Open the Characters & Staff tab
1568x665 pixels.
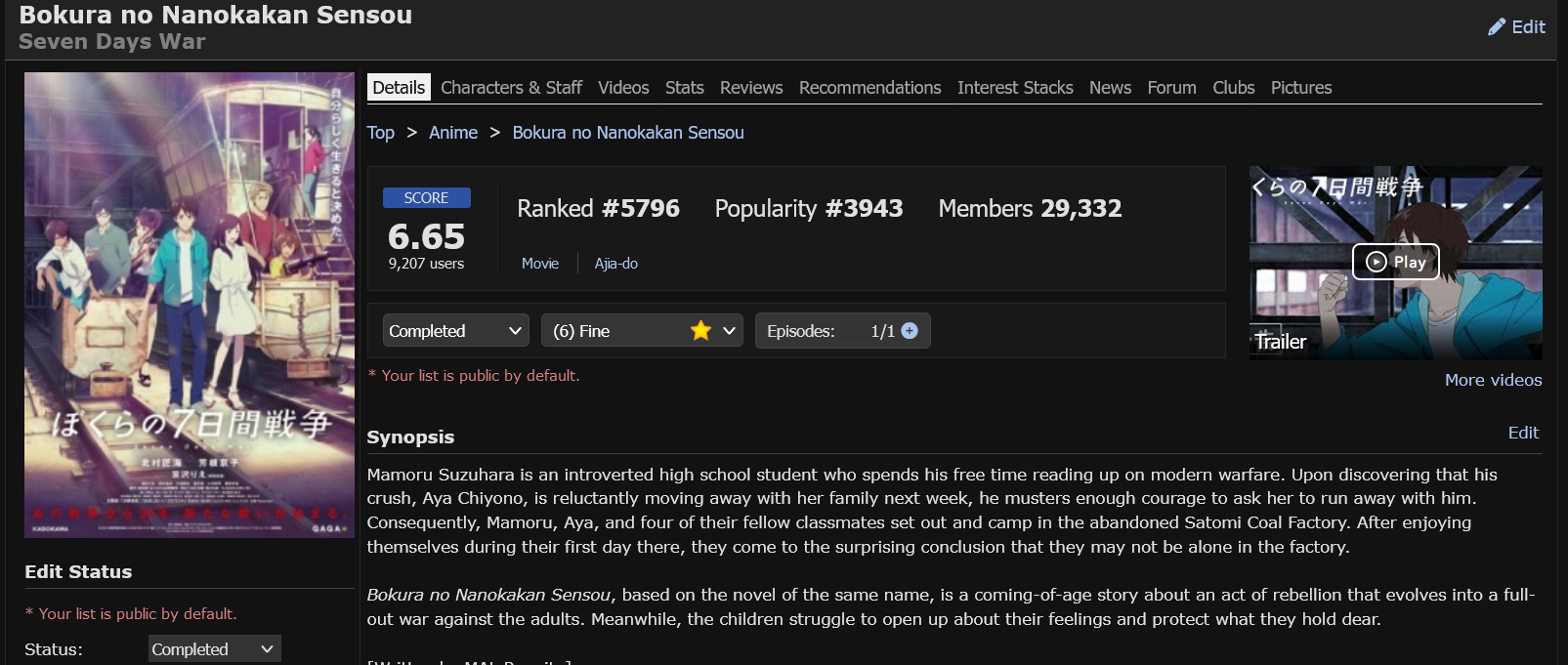(x=511, y=88)
